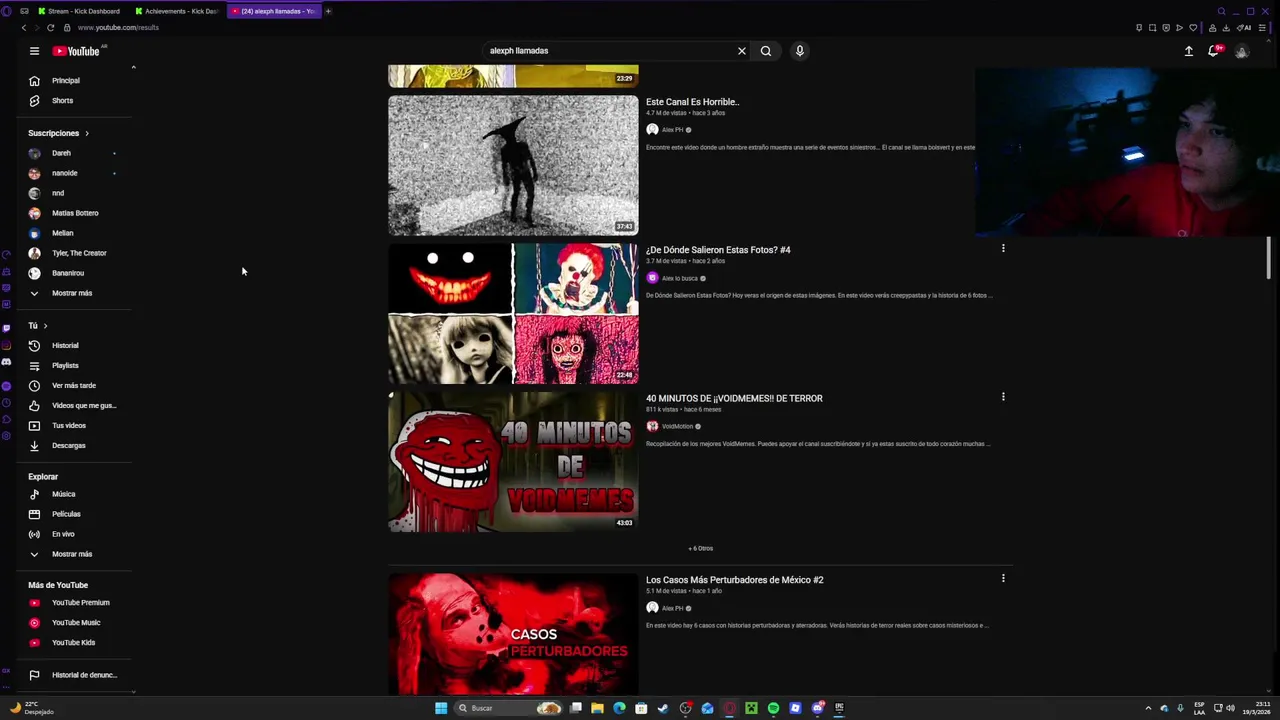
Task: Open the YouTube hamburger guide menu
Action: [x=34, y=51]
